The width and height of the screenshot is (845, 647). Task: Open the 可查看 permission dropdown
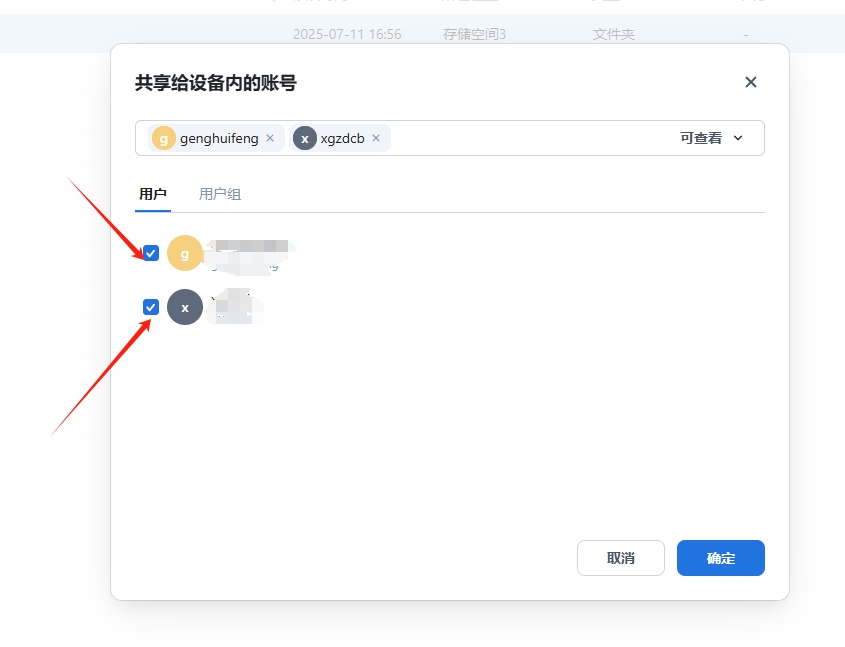tap(711, 138)
